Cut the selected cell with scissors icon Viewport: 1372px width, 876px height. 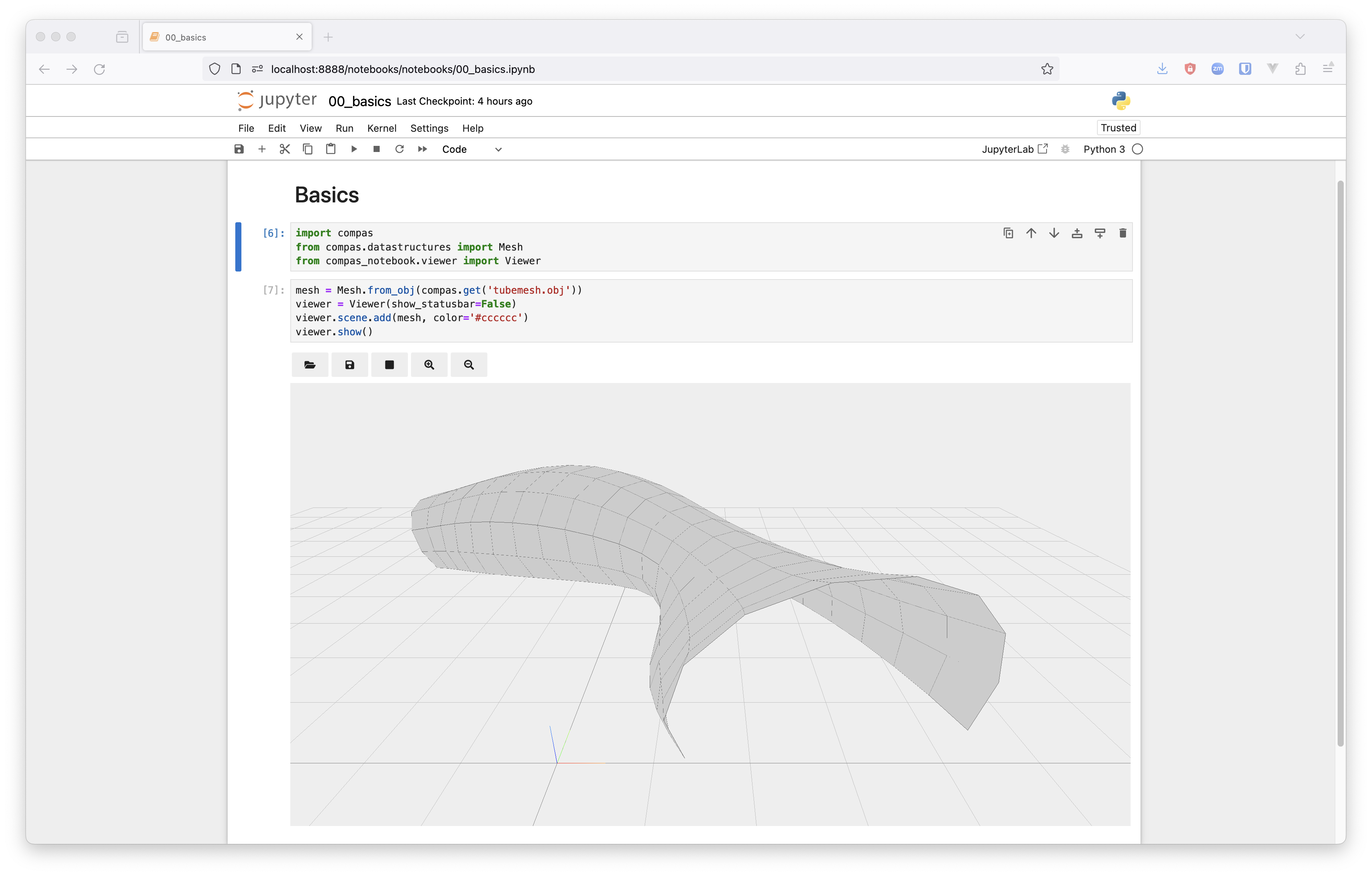coord(285,149)
